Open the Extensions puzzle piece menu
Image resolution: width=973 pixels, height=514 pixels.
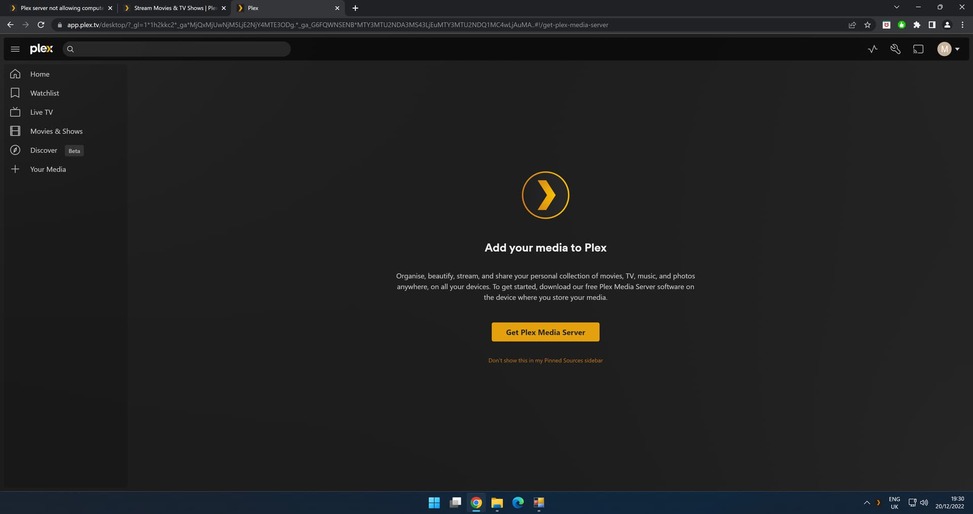pyautogui.click(x=917, y=25)
